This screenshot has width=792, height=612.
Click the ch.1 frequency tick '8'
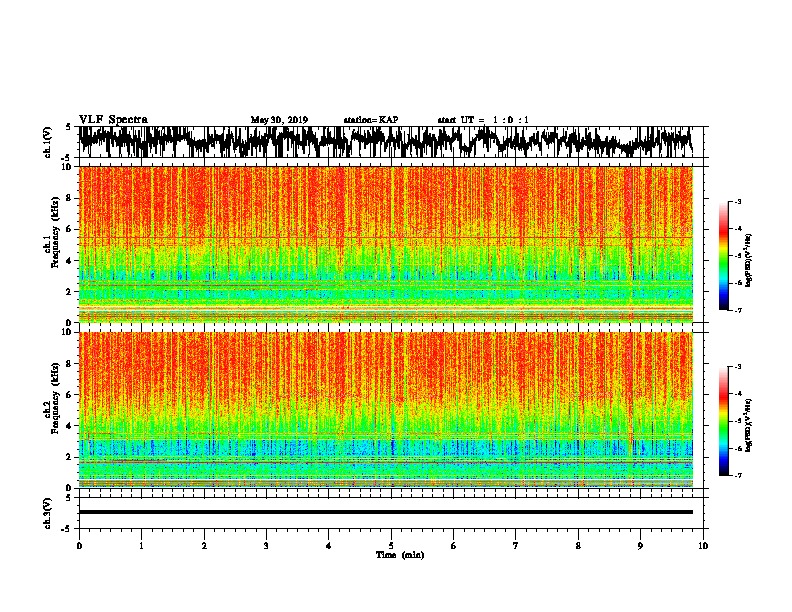(x=70, y=198)
